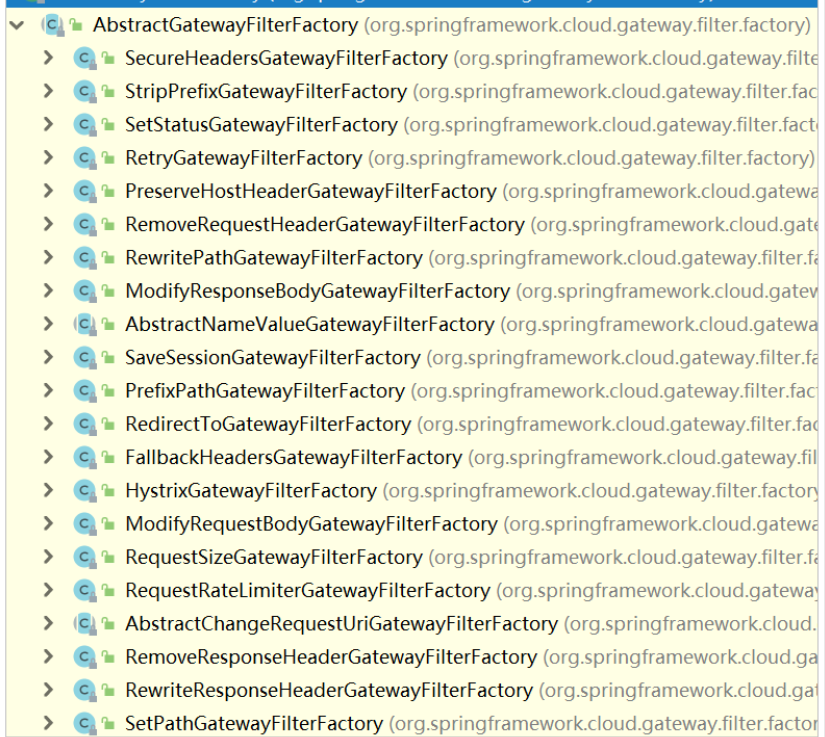The height and width of the screenshot is (737, 825).
Task: Select the ModifyRequestBodyGatewayFilterFactory class name
Action: [x=311, y=524]
